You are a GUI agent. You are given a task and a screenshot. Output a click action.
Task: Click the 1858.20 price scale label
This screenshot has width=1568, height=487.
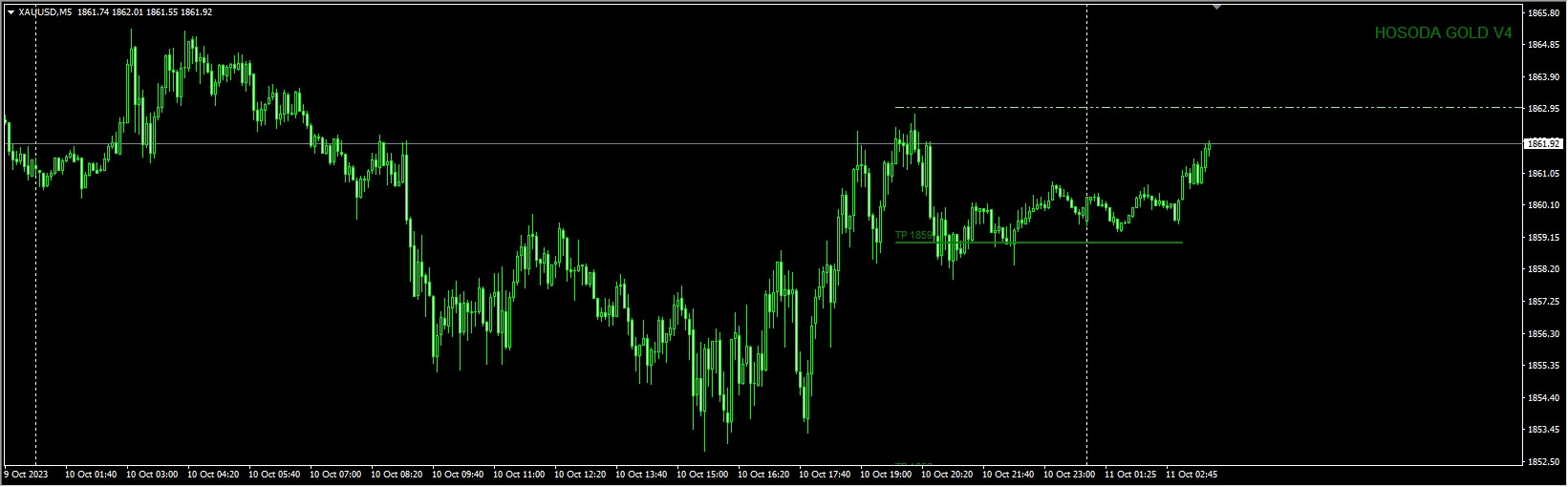[1544, 270]
